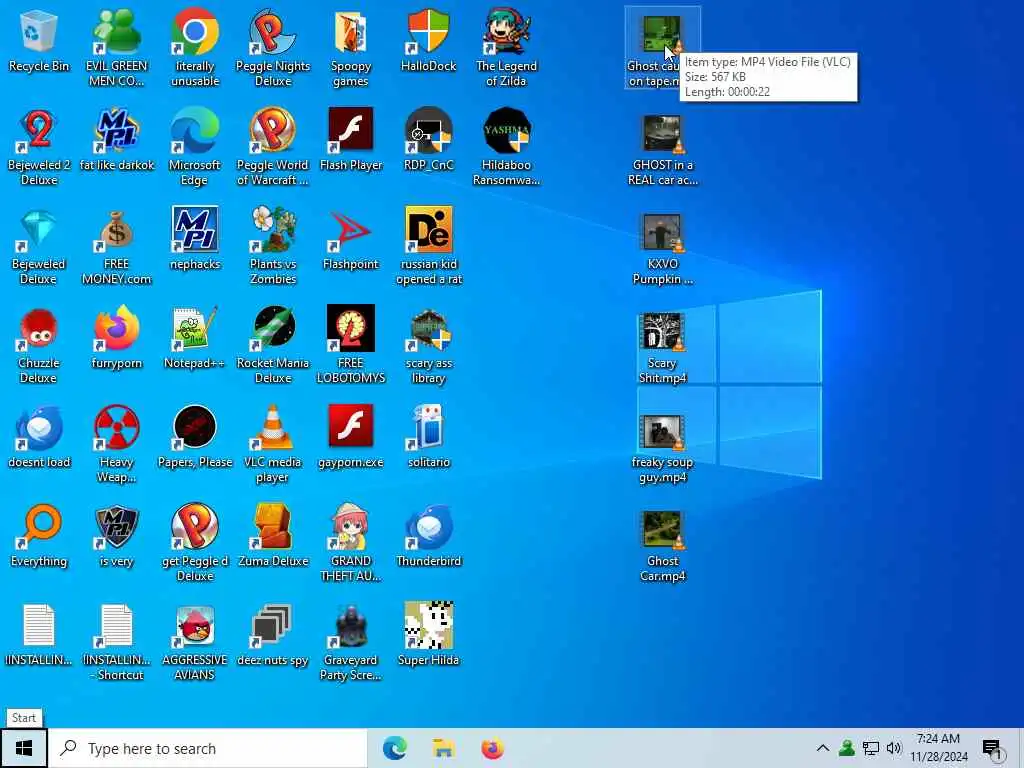Select the Ghost caught on tape video thumbnail
Screen dimensions: 1024x768
(x=662, y=34)
